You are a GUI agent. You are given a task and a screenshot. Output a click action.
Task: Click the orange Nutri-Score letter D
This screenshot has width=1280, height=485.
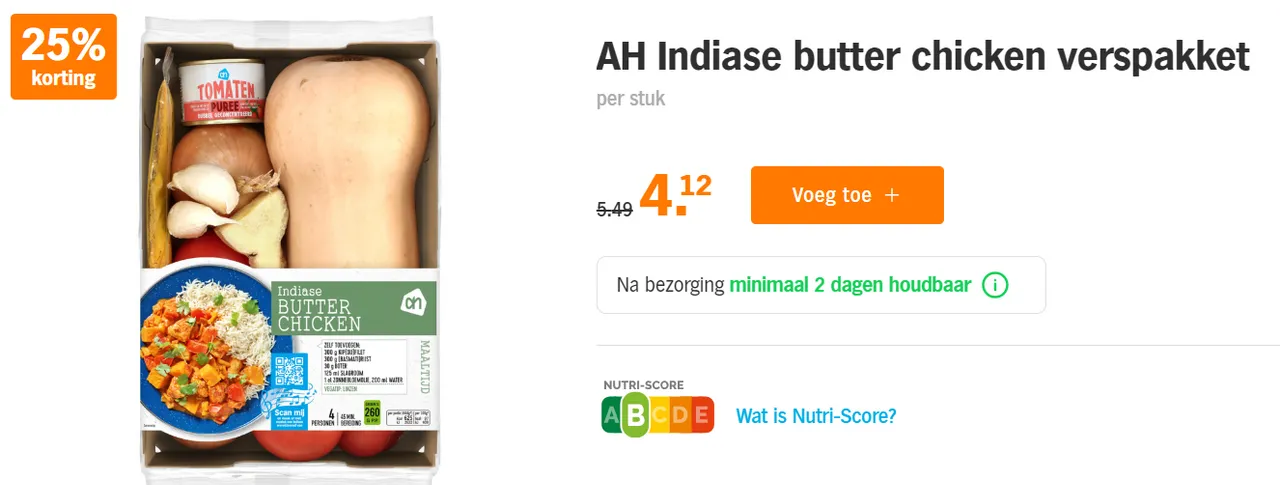pyautogui.click(x=682, y=416)
